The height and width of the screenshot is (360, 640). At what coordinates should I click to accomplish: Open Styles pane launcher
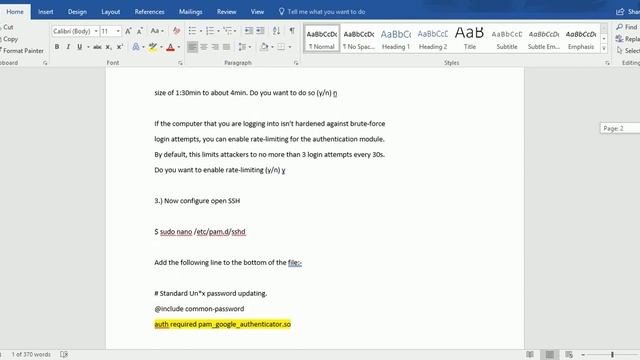click(607, 63)
